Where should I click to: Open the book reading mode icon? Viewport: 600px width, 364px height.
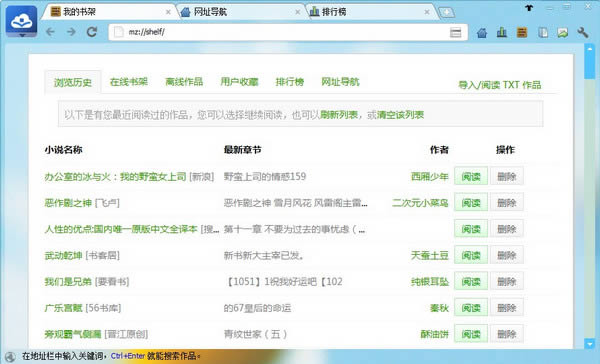click(542, 33)
